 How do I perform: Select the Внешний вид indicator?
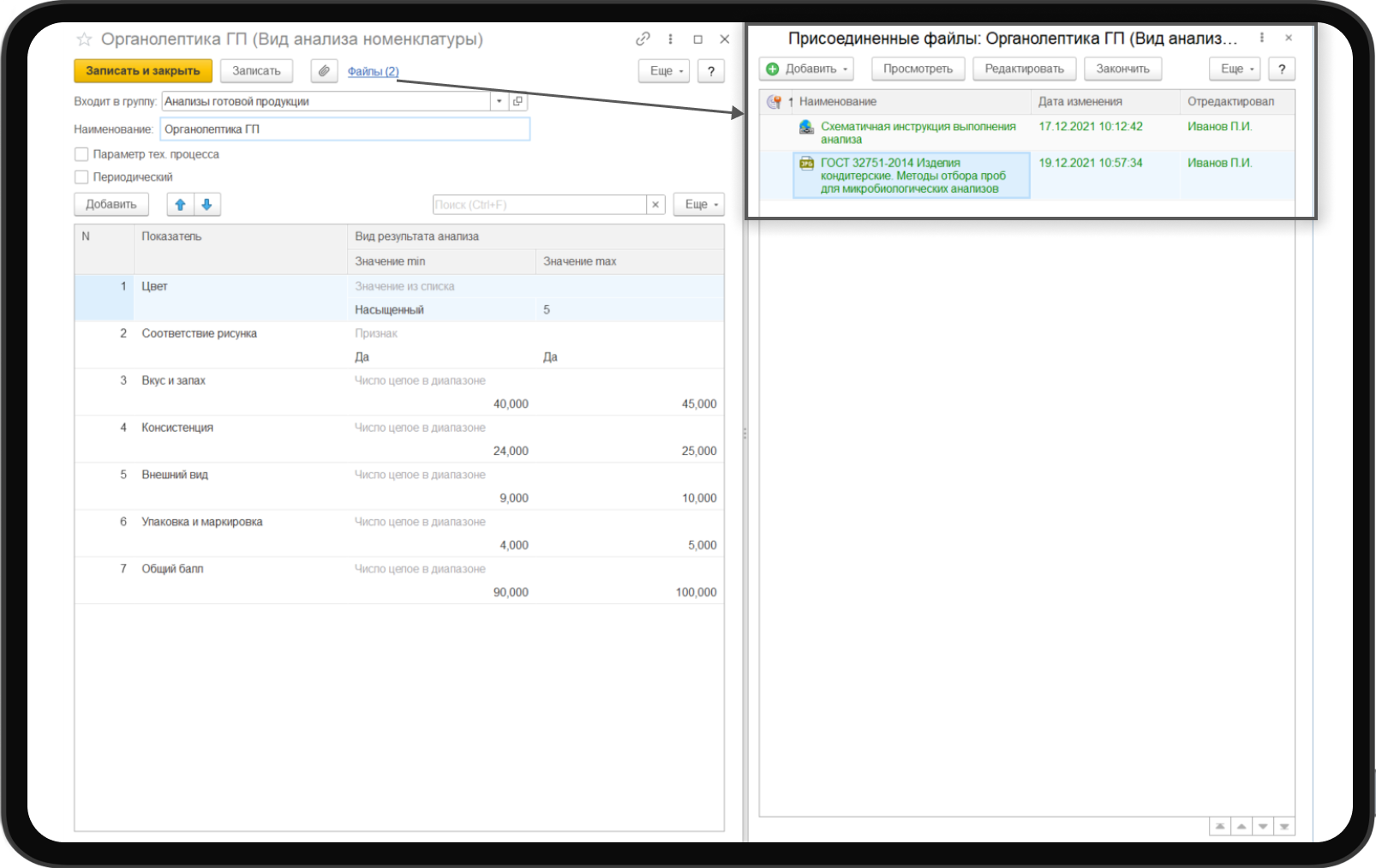pyautogui.click(x=399, y=487)
